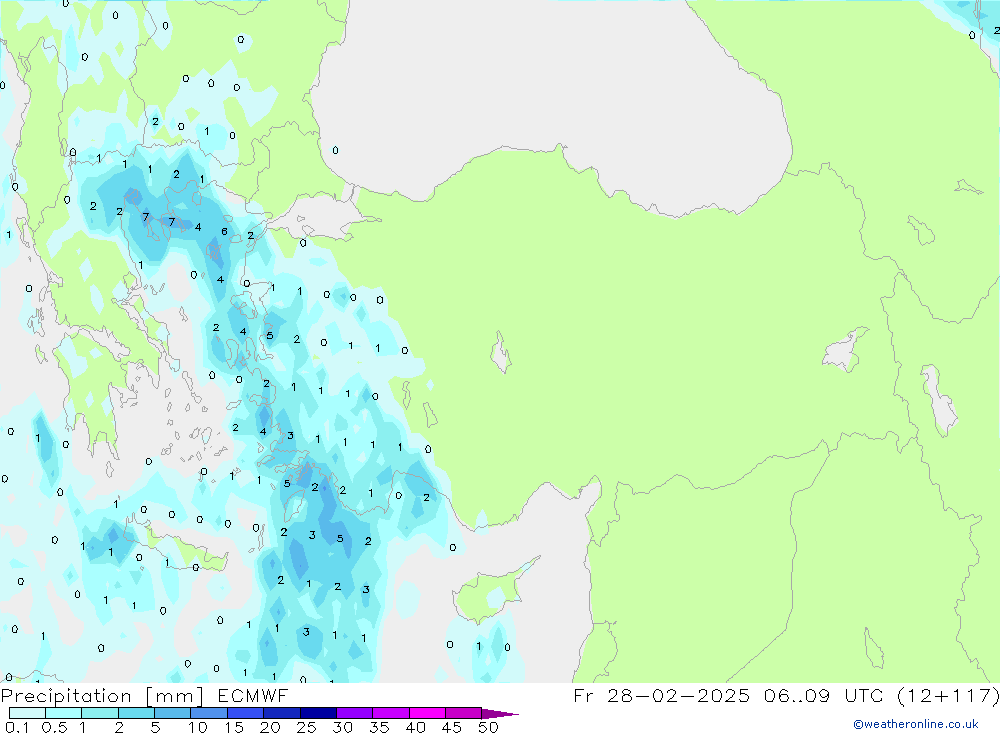
Task: Click the purple arrow tip of the legend
Action: pyautogui.click(x=500, y=714)
